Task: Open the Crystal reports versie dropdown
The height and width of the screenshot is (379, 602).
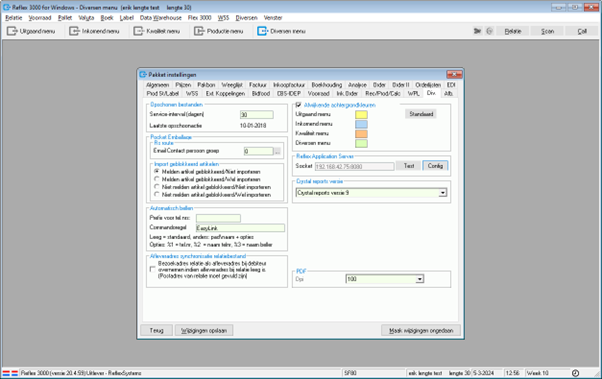Action: pos(443,193)
